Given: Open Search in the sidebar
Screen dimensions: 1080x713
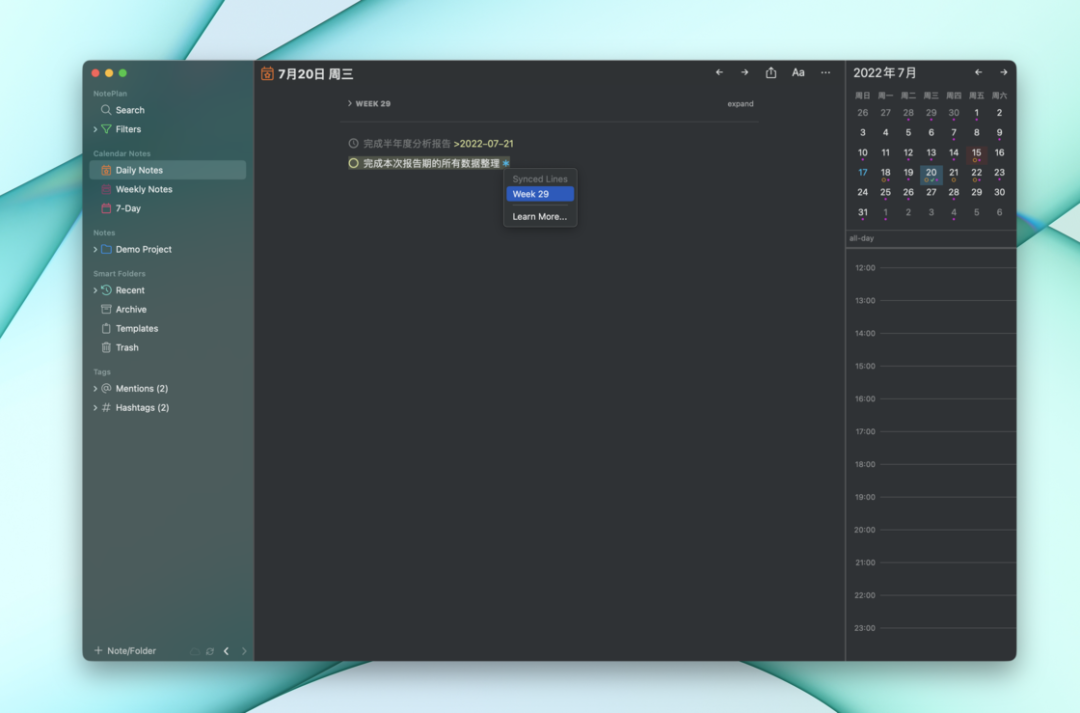Looking at the screenshot, I should point(129,110).
